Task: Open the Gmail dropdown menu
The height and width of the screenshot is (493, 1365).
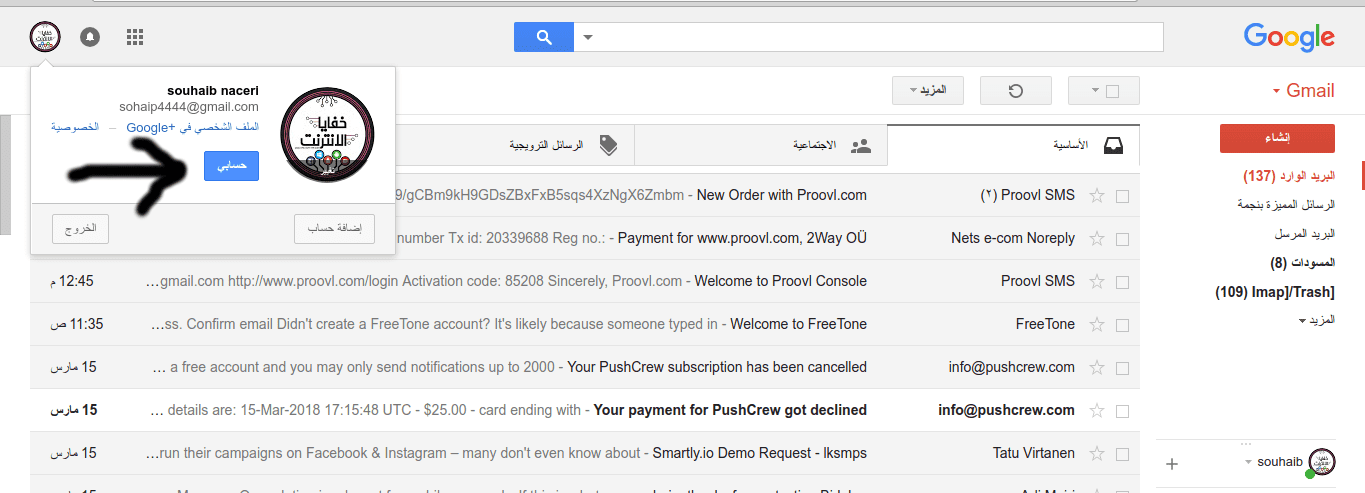Action: (x=1303, y=91)
